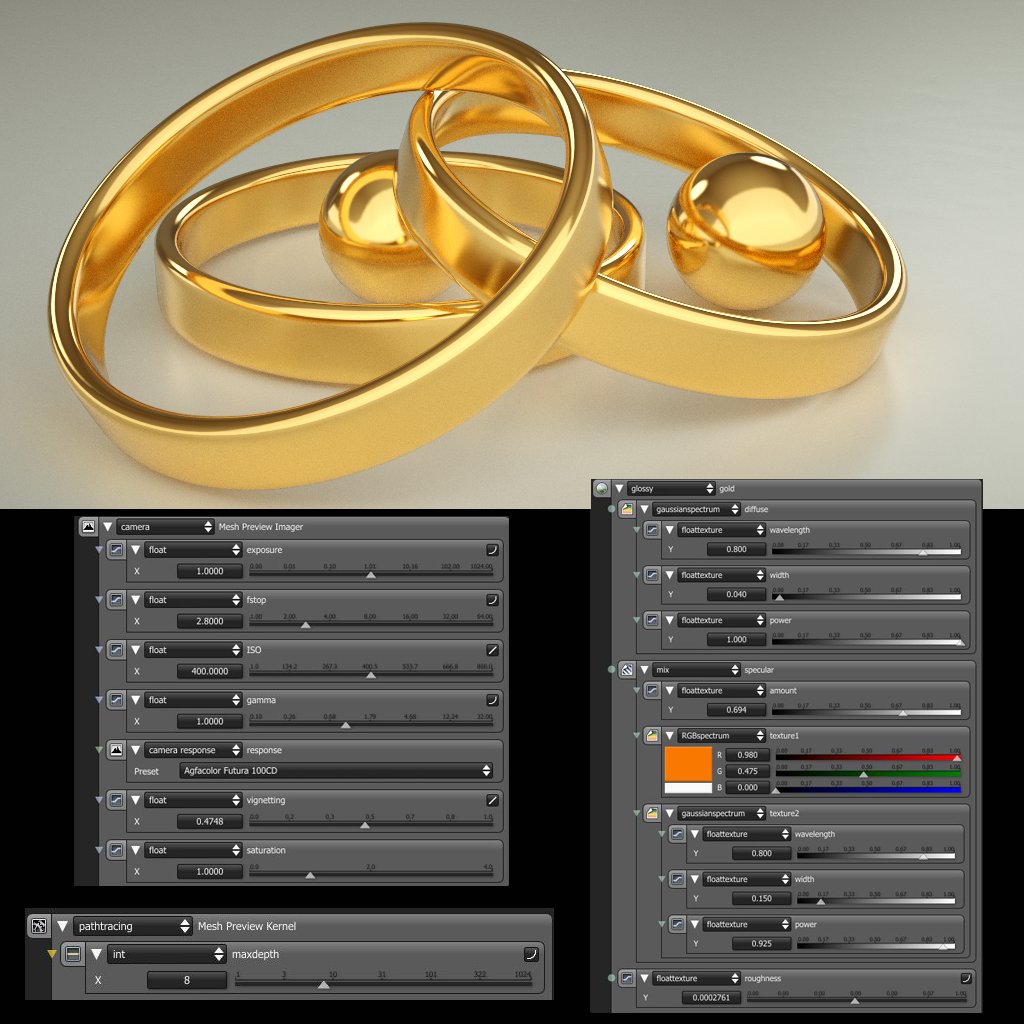
Task: Click the camera response node icon
Action: tap(116, 750)
